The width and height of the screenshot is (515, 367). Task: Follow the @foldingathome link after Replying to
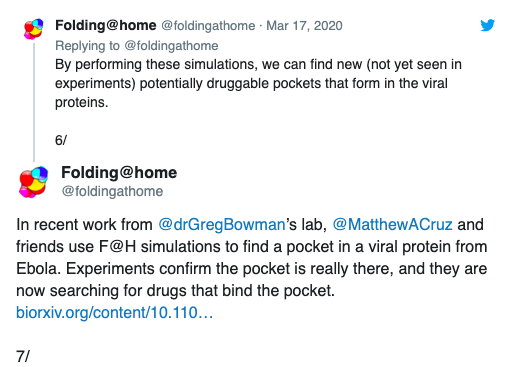[171, 46]
